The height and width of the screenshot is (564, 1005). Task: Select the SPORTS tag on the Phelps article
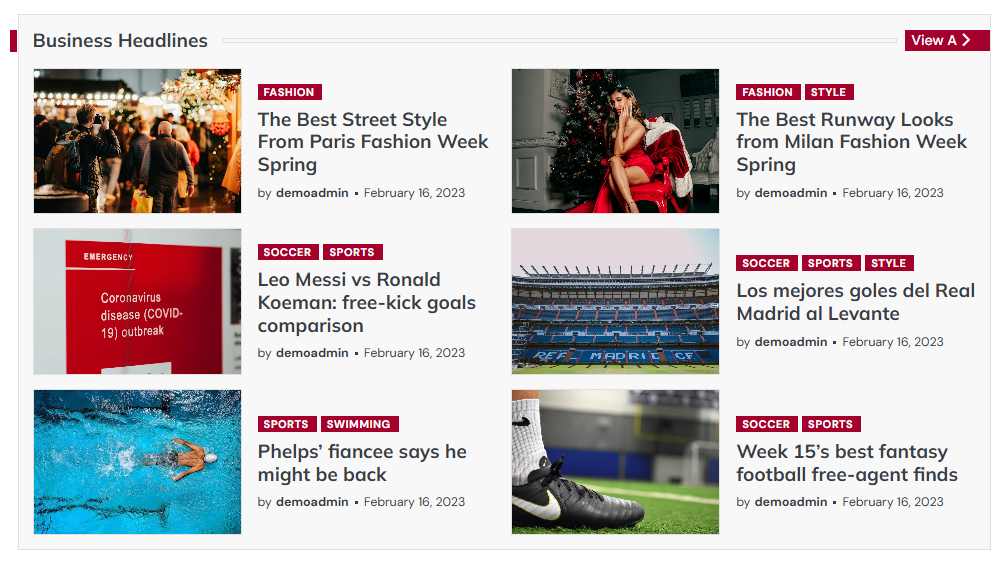coord(287,424)
